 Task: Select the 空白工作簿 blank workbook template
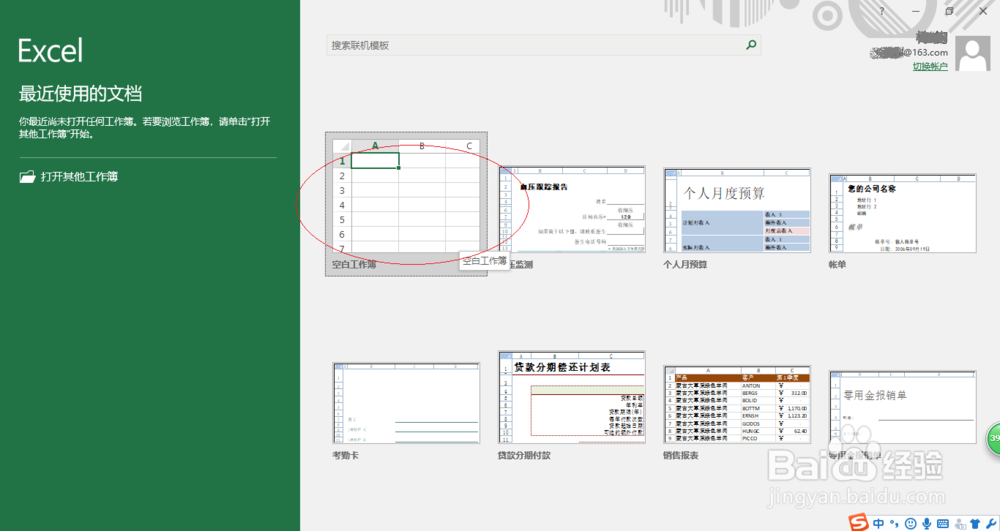[406, 204]
